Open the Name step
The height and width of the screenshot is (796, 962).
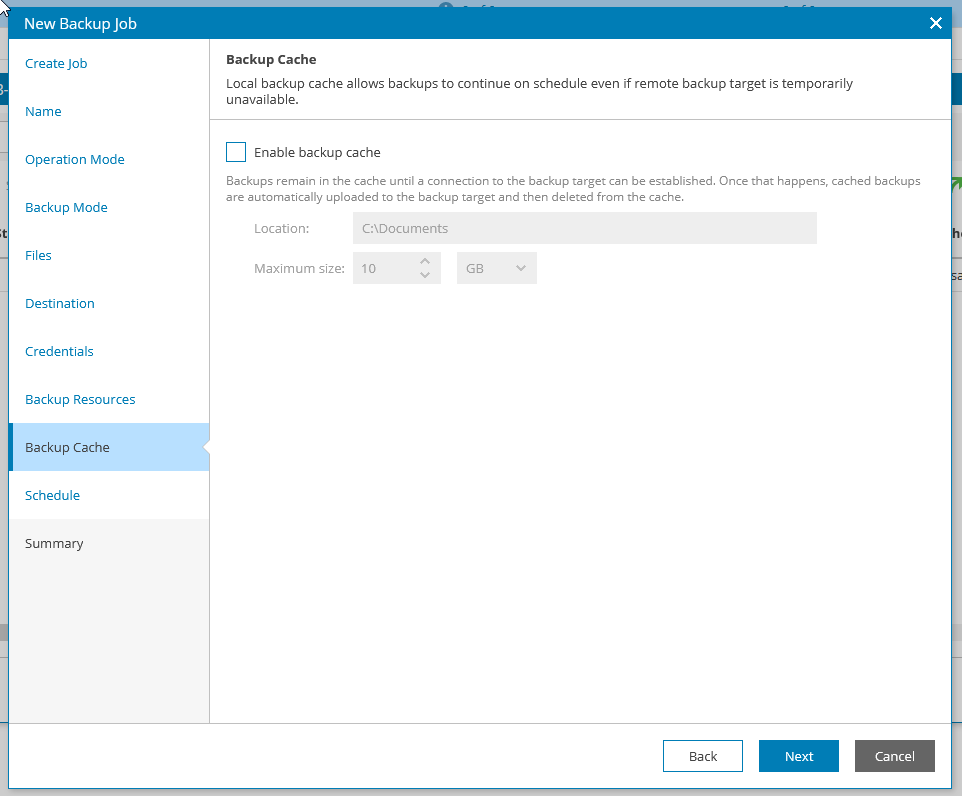click(43, 111)
